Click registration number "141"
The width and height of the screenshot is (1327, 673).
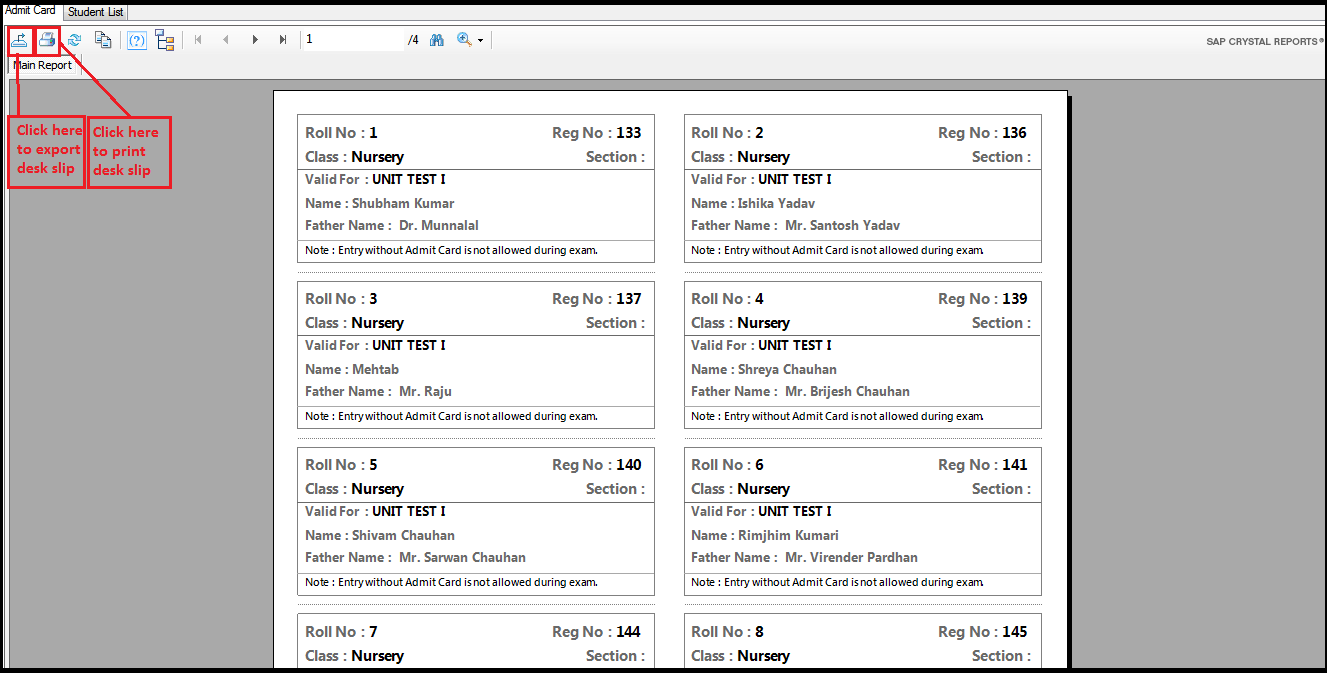tap(1015, 465)
